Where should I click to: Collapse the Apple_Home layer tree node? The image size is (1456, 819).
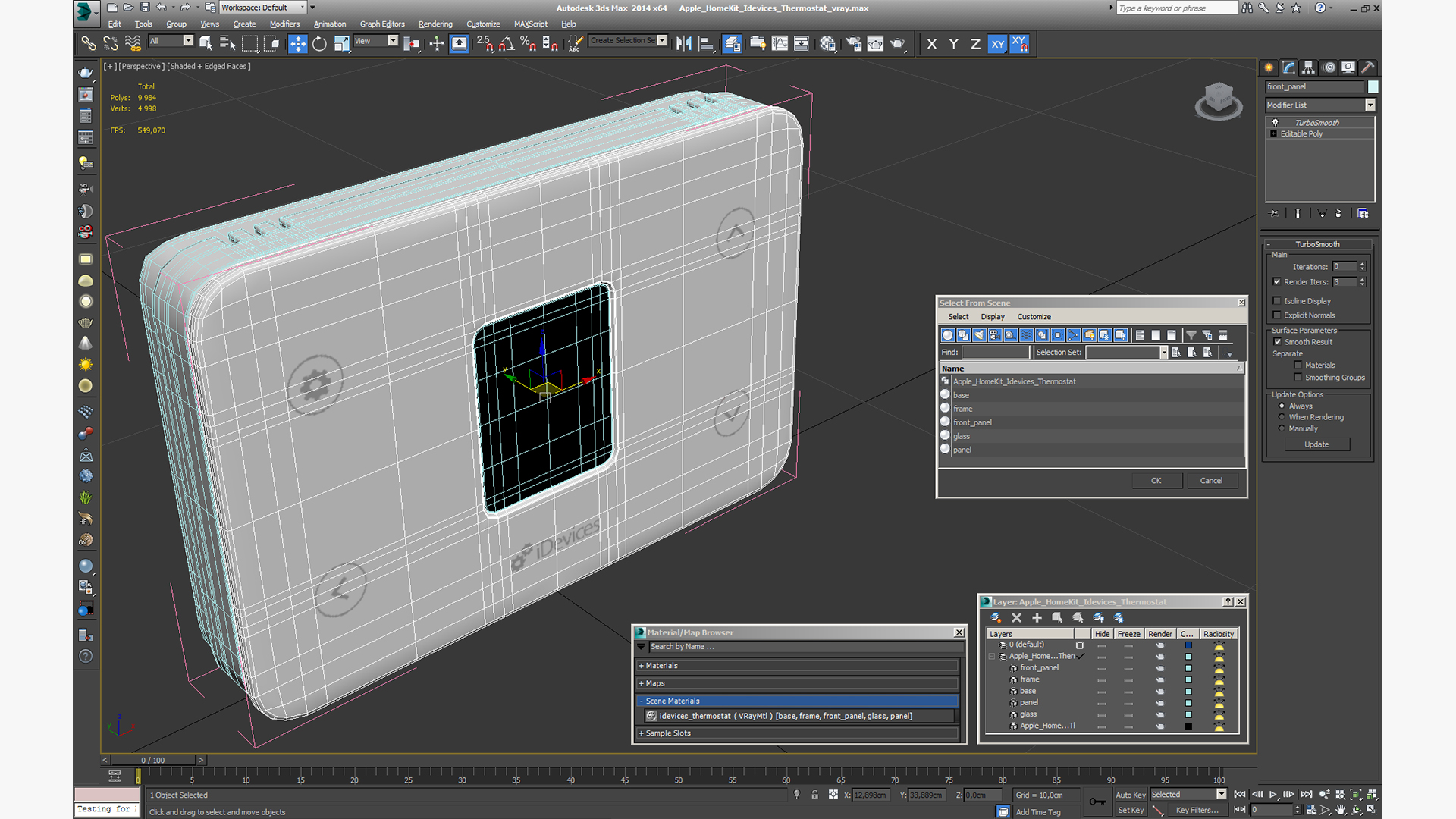point(991,657)
